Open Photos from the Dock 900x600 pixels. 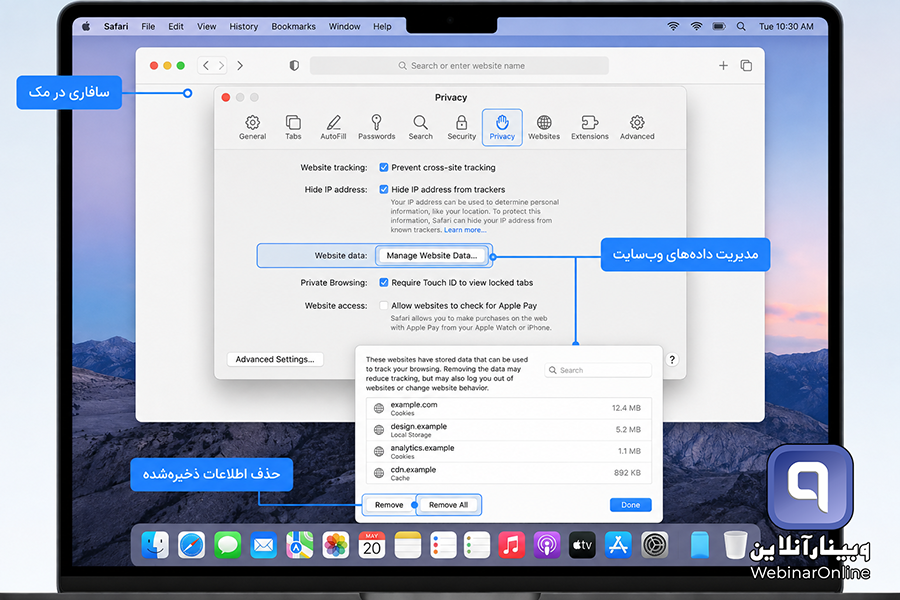pyautogui.click(x=336, y=545)
